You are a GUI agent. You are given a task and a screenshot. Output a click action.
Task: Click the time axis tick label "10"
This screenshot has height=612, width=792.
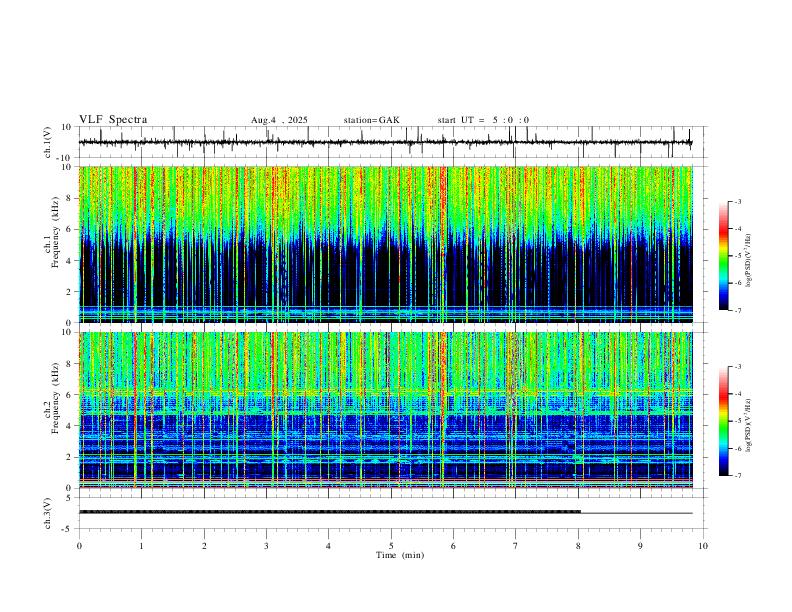click(703, 546)
